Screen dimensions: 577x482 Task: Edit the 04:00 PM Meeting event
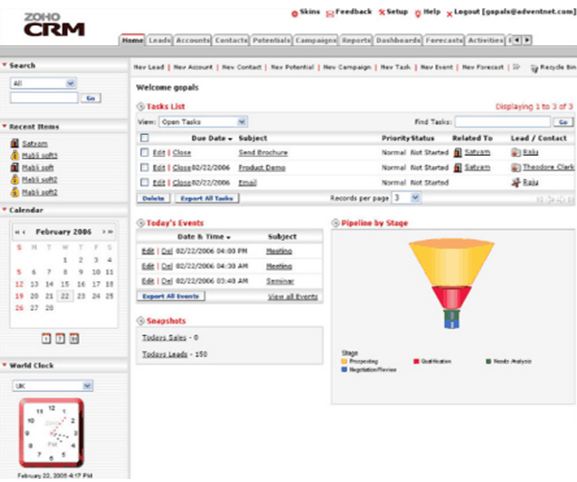tap(148, 251)
